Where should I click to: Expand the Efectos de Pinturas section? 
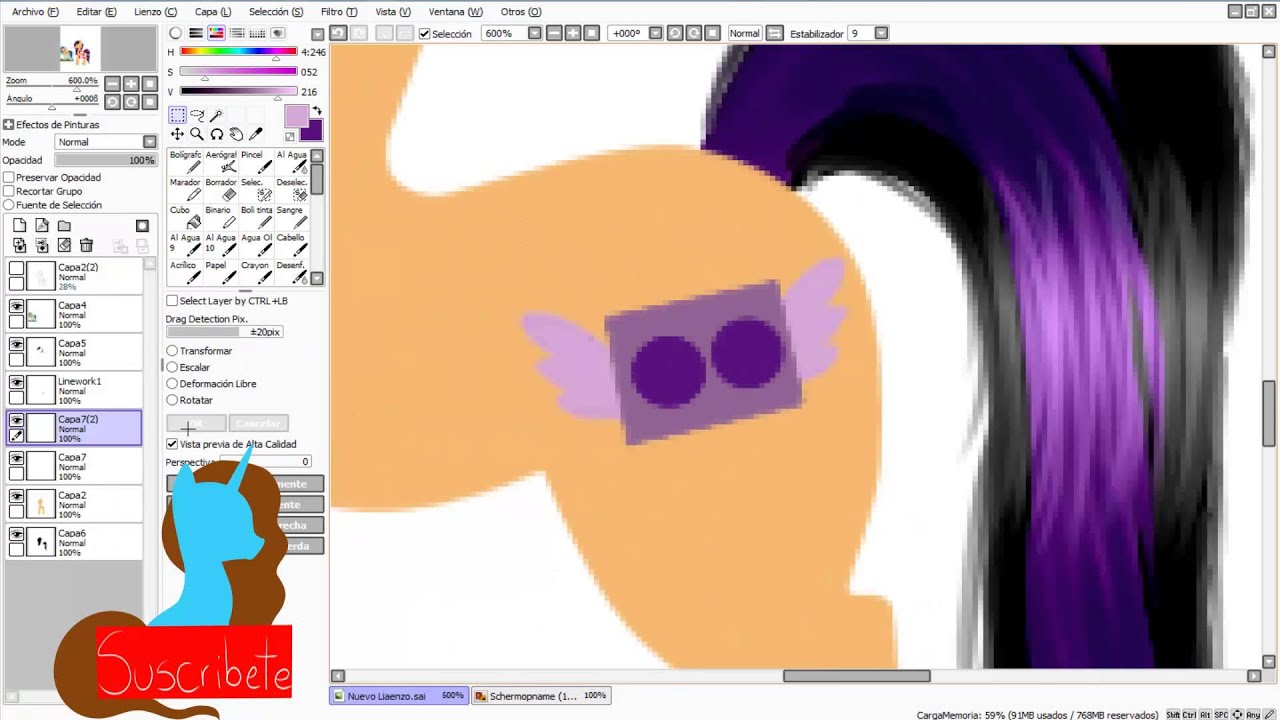coord(8,125)
